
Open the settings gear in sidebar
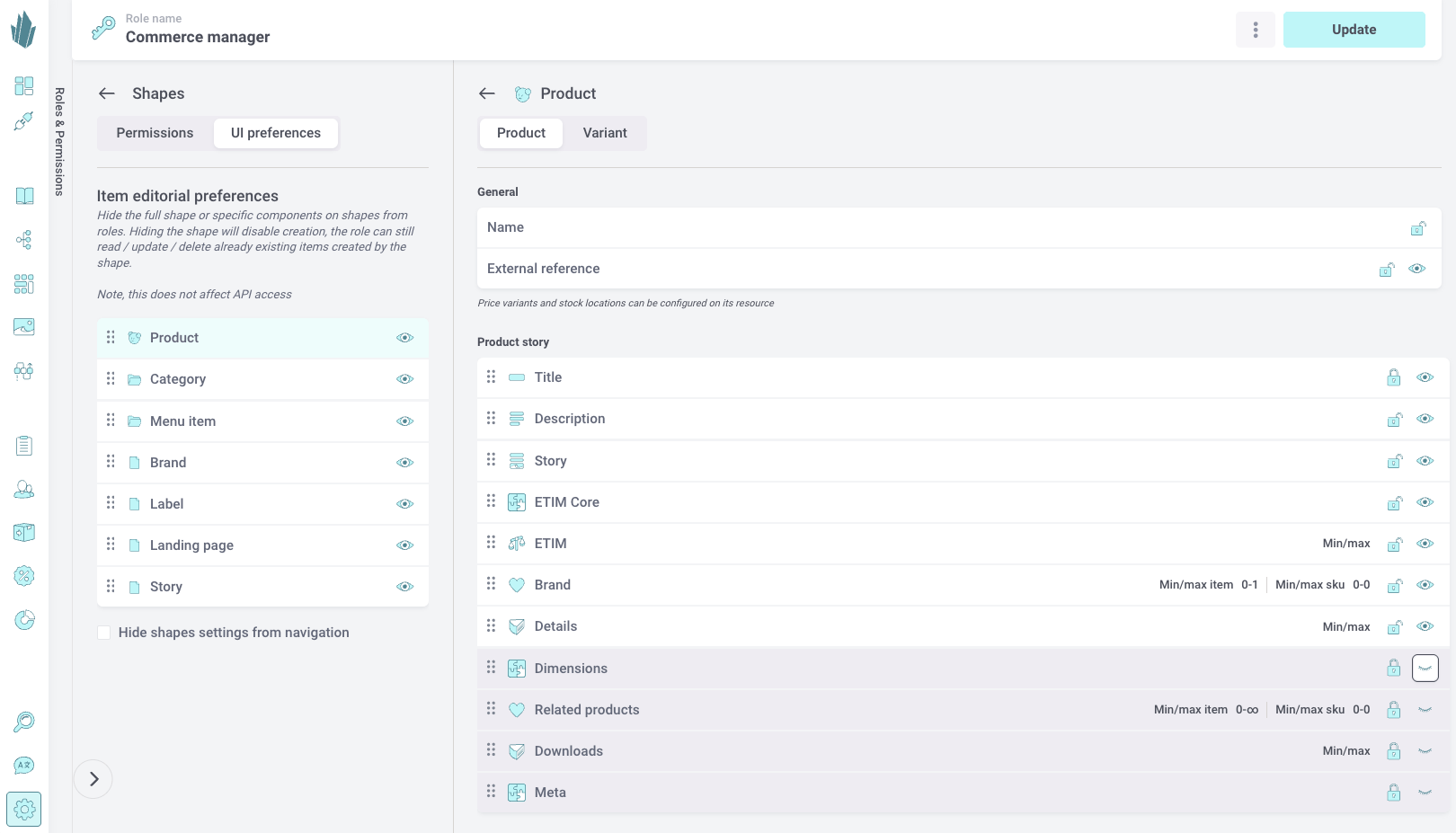tap(24, 809)
